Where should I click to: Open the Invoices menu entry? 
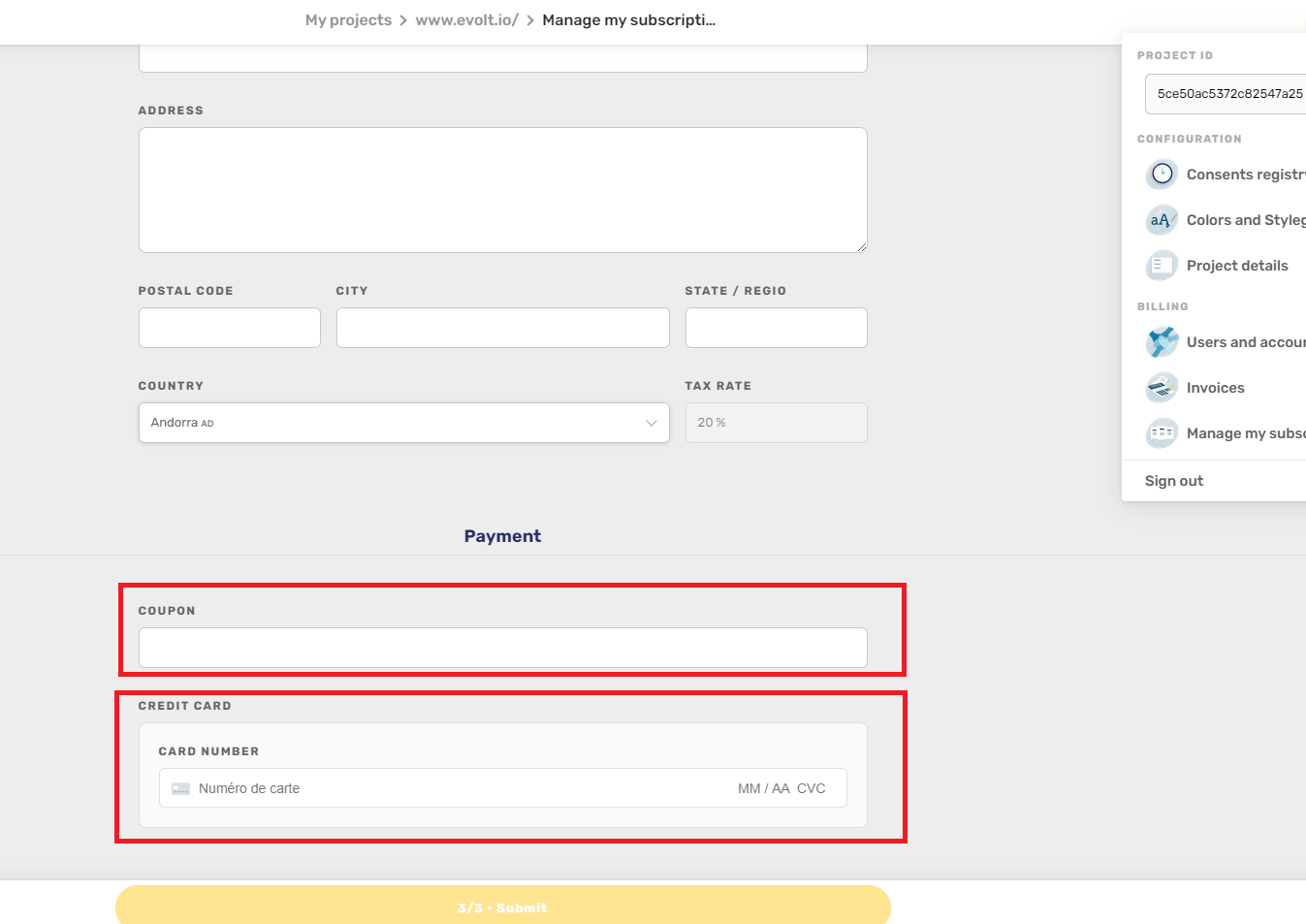click(x=1215, y=388)
